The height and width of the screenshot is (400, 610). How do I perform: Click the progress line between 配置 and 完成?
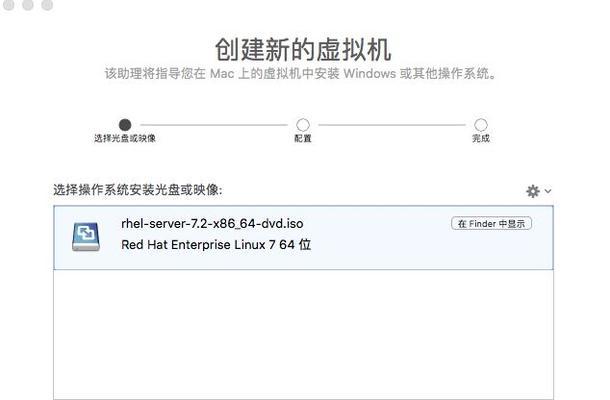[x=392, y=125]
